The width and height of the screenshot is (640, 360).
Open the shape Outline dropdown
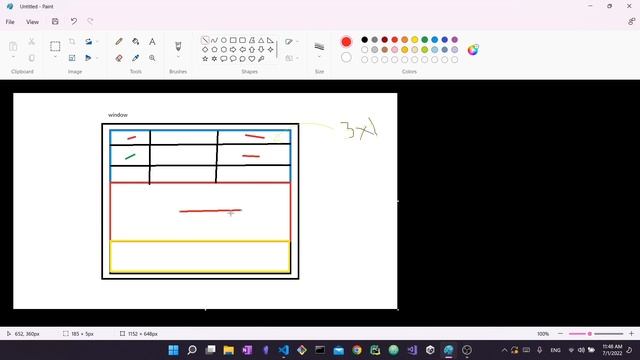pyautogui.click(x=291, y=42)
